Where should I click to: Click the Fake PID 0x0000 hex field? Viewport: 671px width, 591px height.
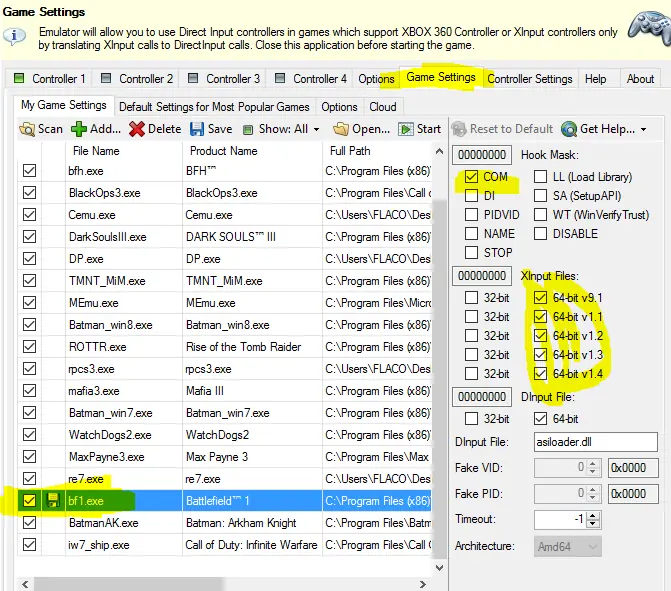[633, 493]
